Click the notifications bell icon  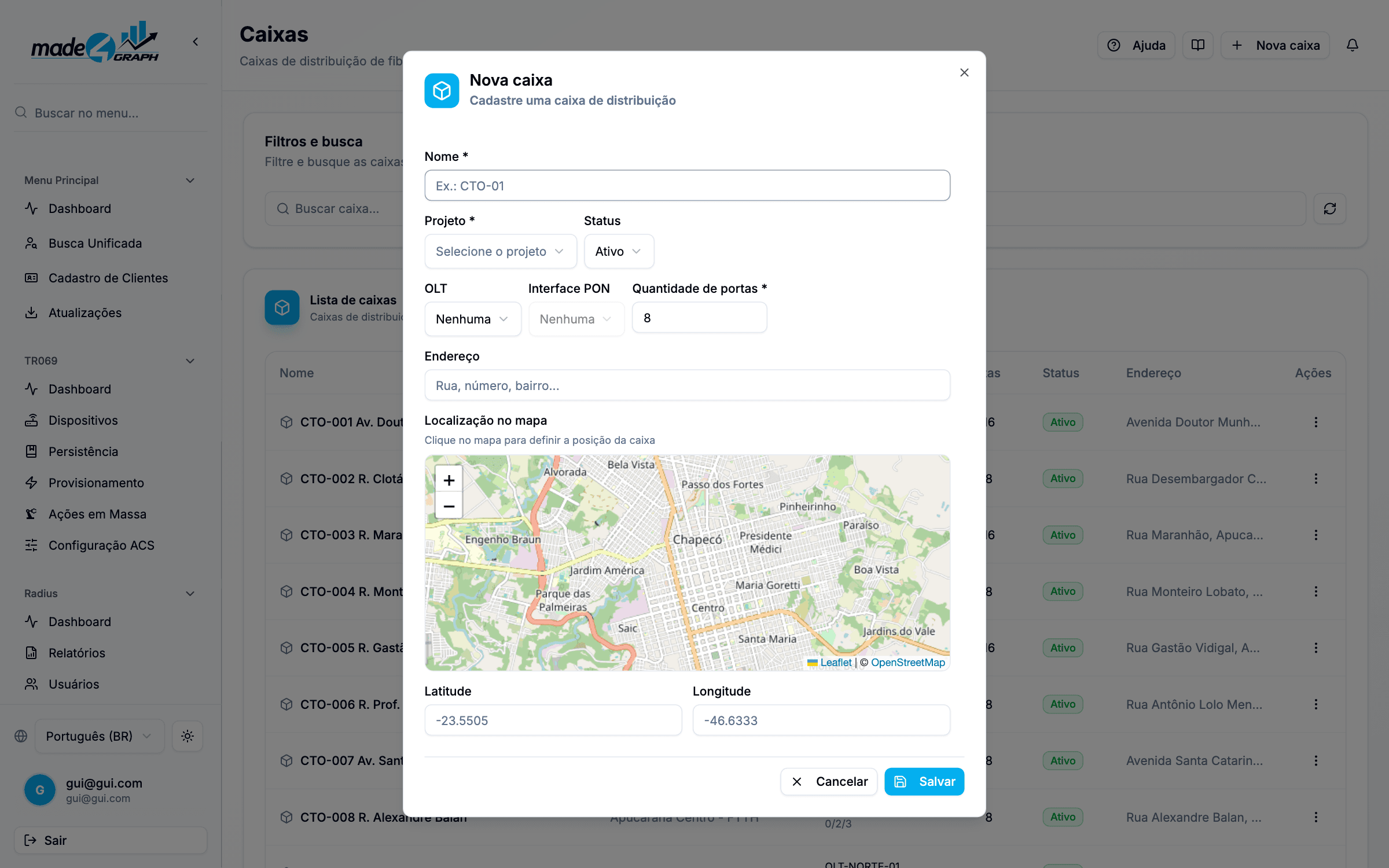point(1352,45)
